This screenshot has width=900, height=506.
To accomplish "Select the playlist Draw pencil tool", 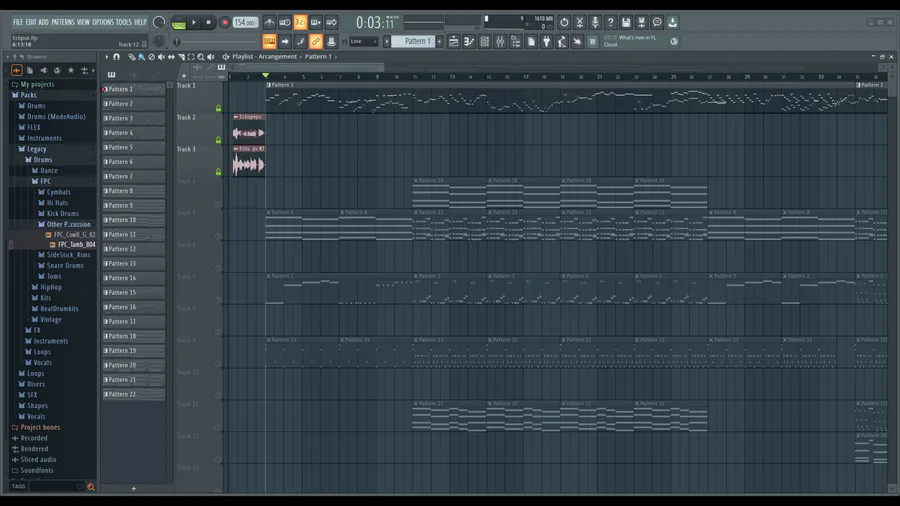I will (x=131, y=57).
